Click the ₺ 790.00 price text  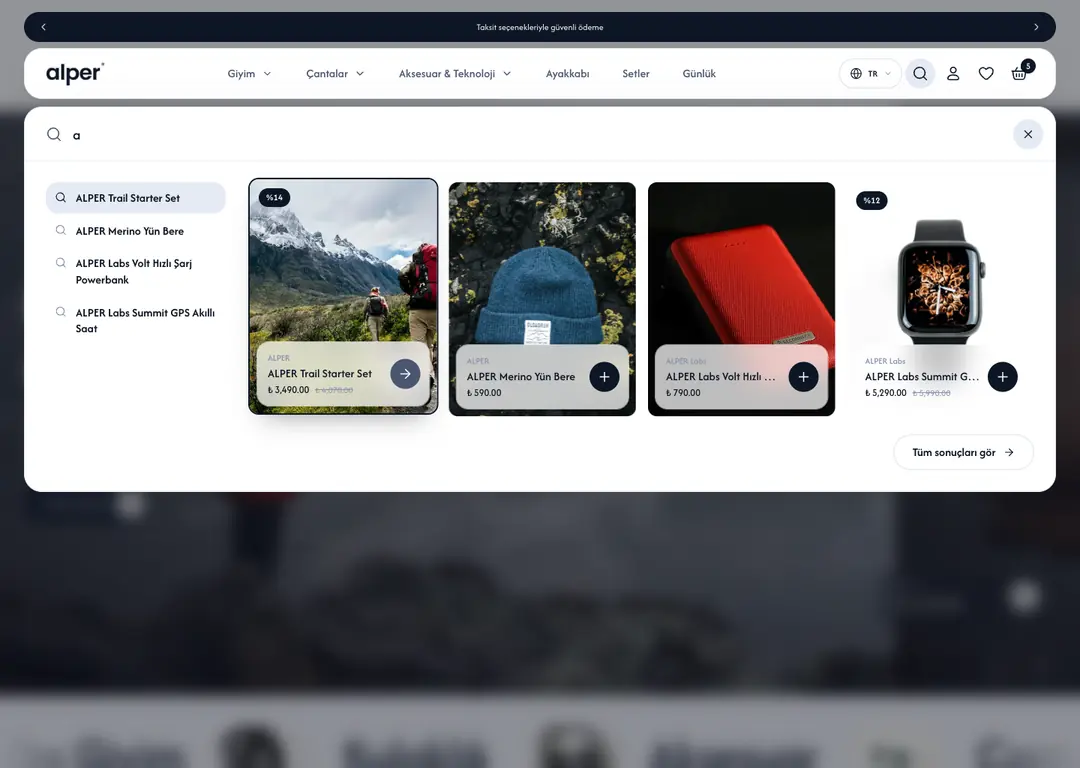pos(683,393)
